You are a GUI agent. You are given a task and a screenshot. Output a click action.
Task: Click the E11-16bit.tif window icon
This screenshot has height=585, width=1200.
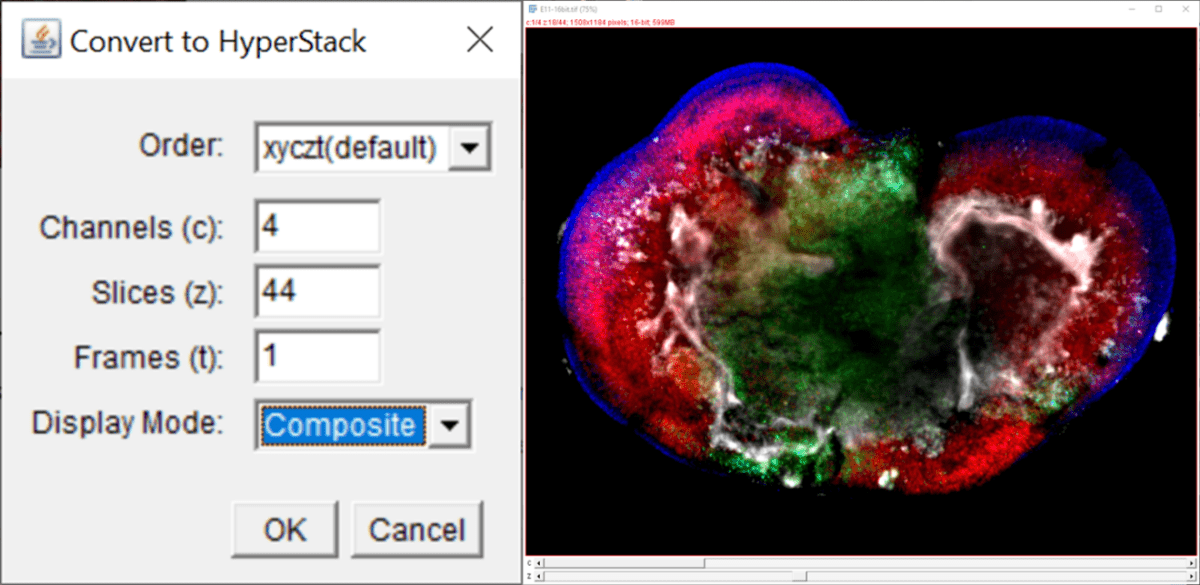[531, 7]
